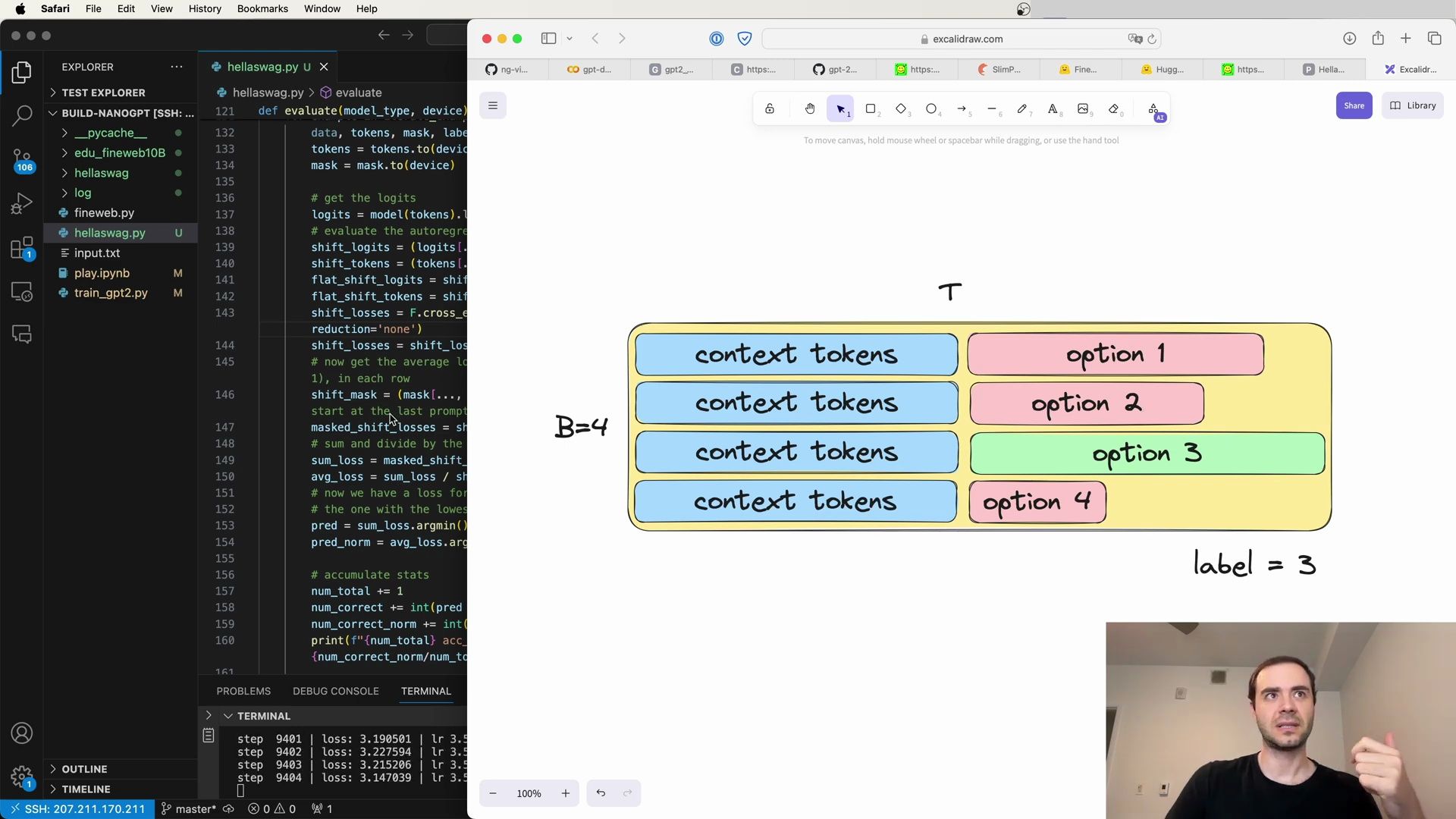Click the diamond/rhombus shape tool
1456x819 pixels.
point(902,108)
